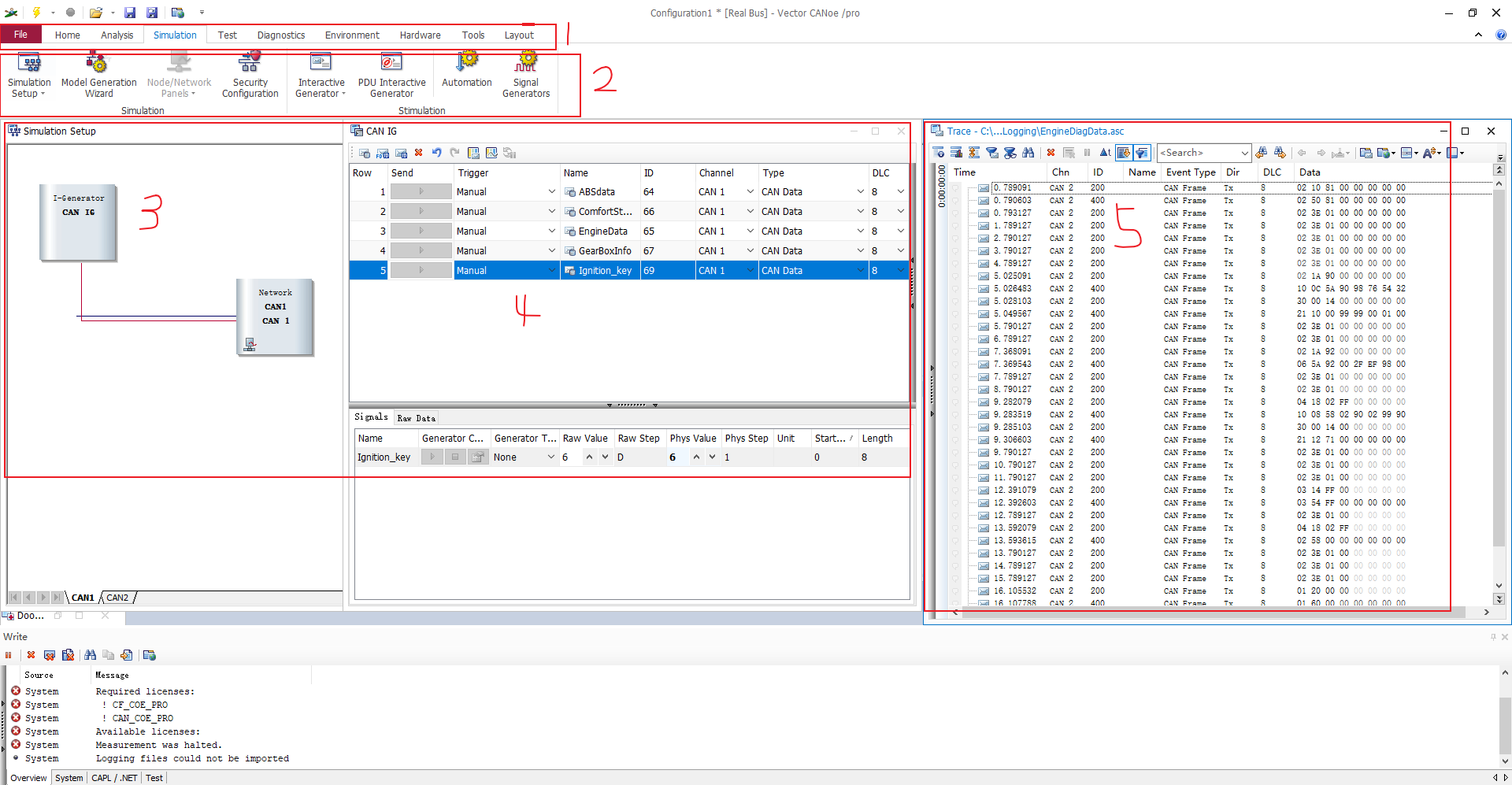Open the Simulation Setup tool
The image size is (1512, 785).
click(x=28, y=75)
